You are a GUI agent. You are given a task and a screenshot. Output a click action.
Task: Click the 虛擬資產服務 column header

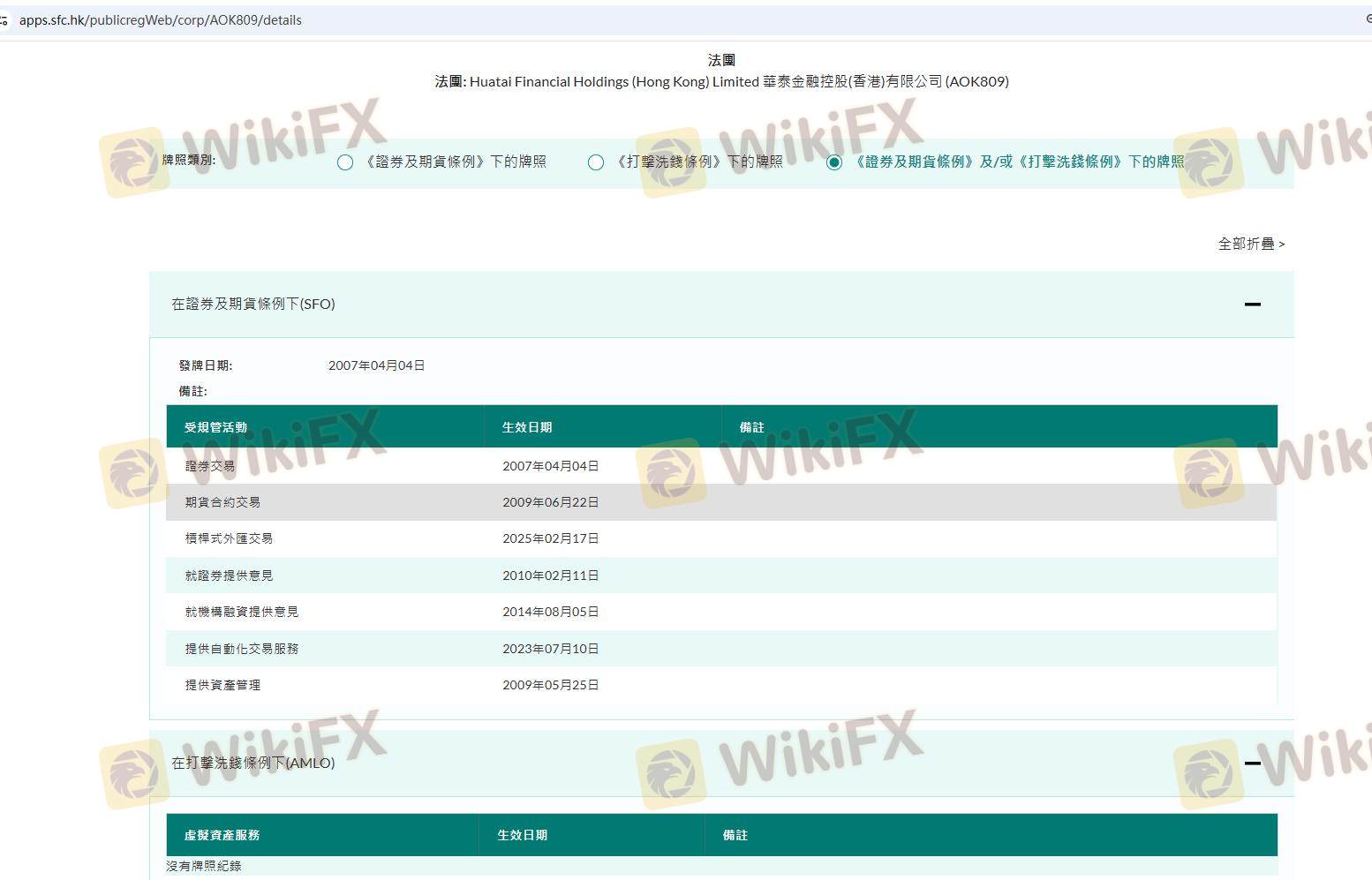click(222, 835)
